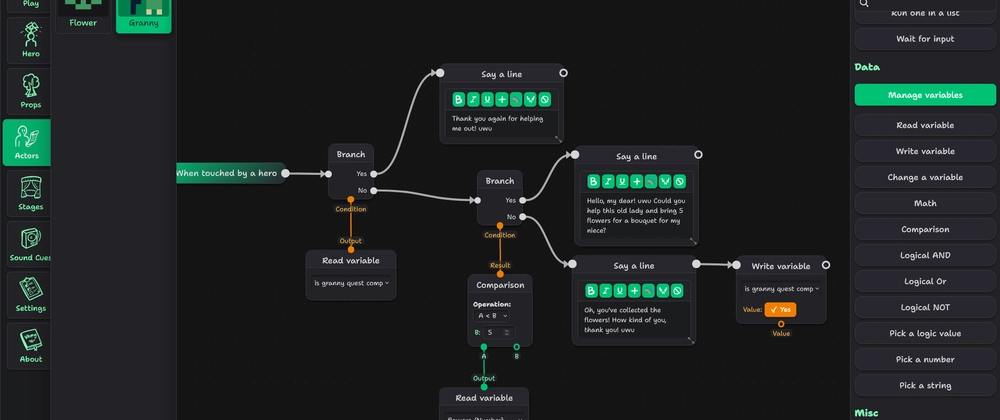The width and height of the screenshot is (1000, 420).
Task: Add a Logical NOT node
Action: [925, 307]
